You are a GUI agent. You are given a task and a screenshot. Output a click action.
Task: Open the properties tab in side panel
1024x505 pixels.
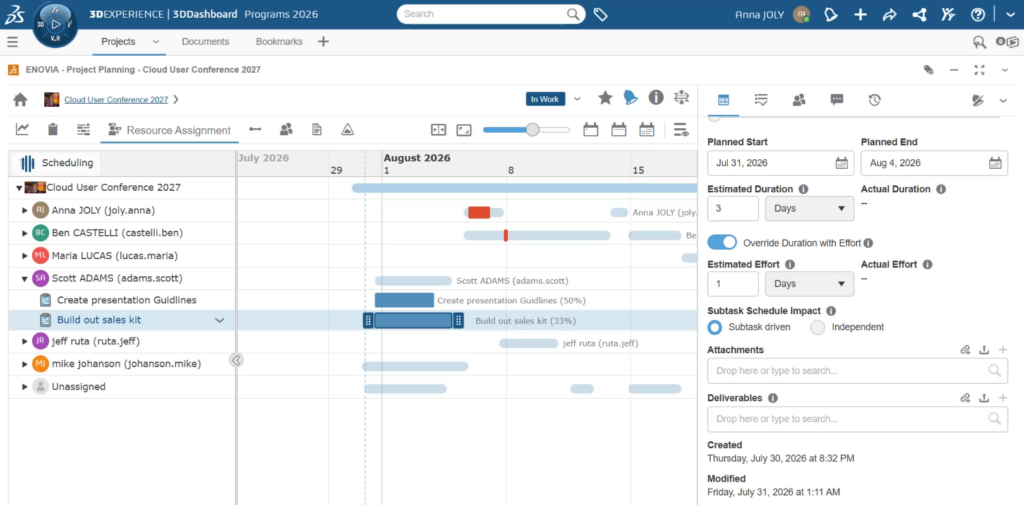point(723,99)
